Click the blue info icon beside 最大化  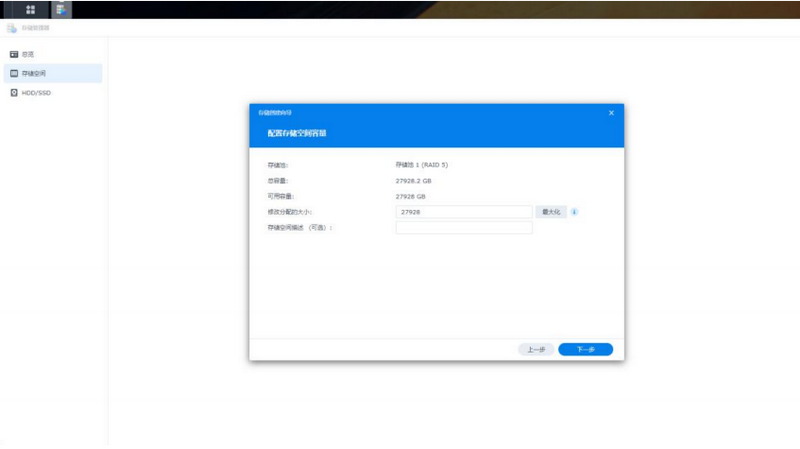(576, 212)
